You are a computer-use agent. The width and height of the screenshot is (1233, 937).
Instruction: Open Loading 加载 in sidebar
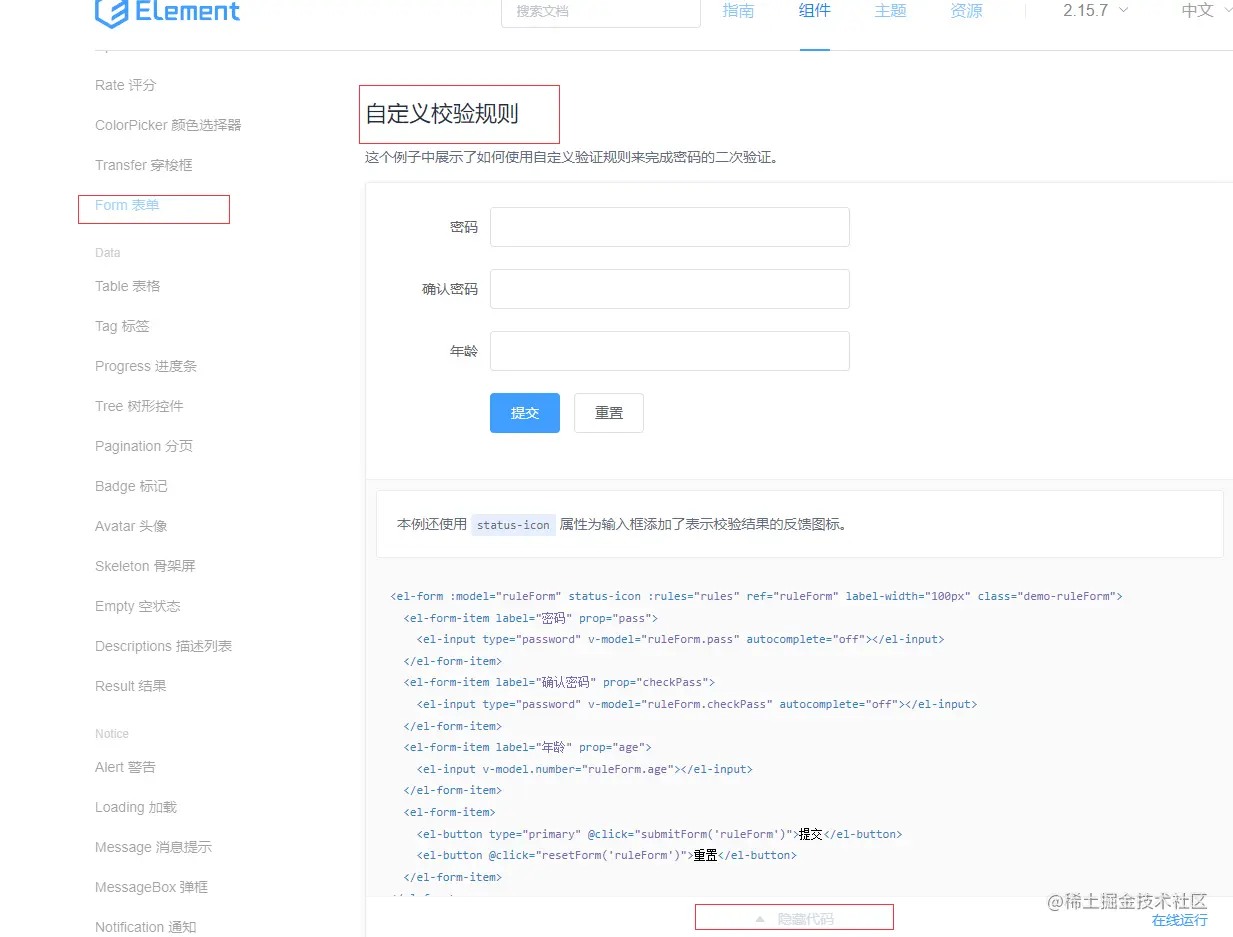136,807
